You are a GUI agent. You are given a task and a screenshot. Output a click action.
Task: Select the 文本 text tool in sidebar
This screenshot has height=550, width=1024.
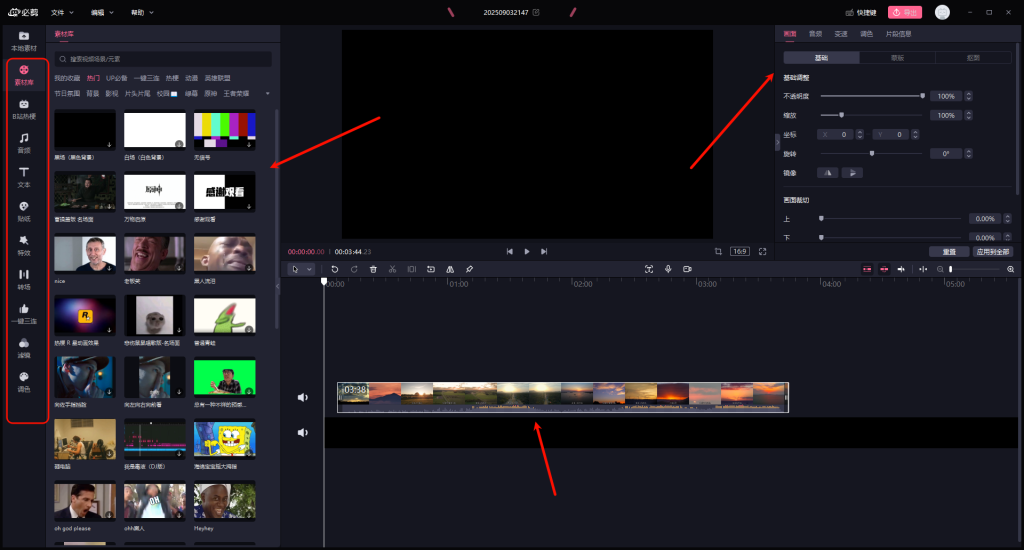click(x=24, y=177)
